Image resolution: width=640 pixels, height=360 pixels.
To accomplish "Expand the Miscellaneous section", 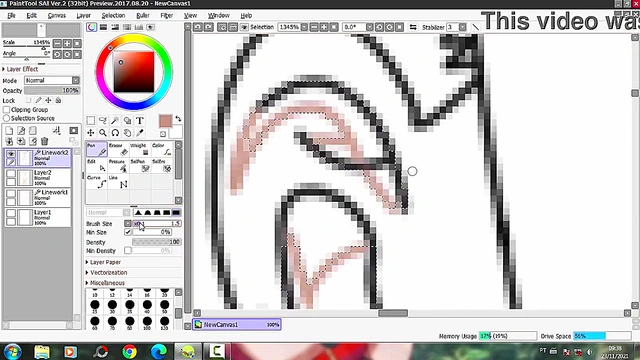I will coord(105,282).
